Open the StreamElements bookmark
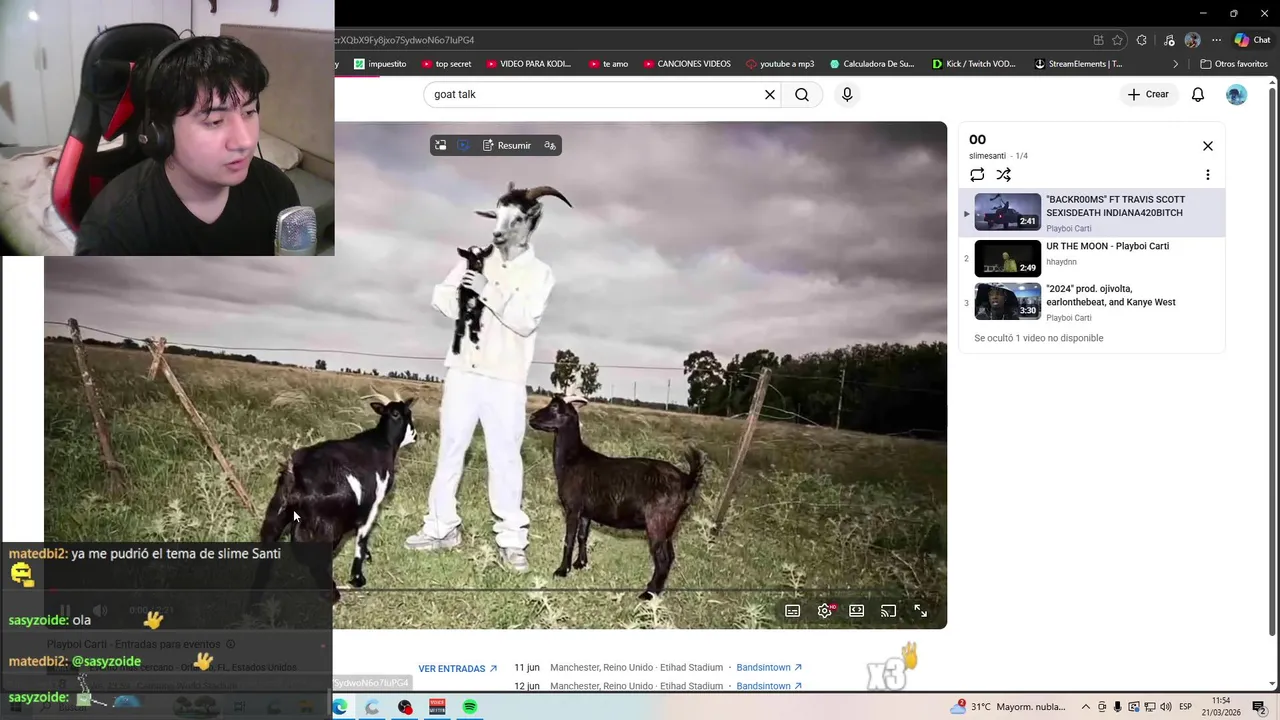This screenshot has height=720, width=1280. pyautogui.click(x=1078, y=64)
